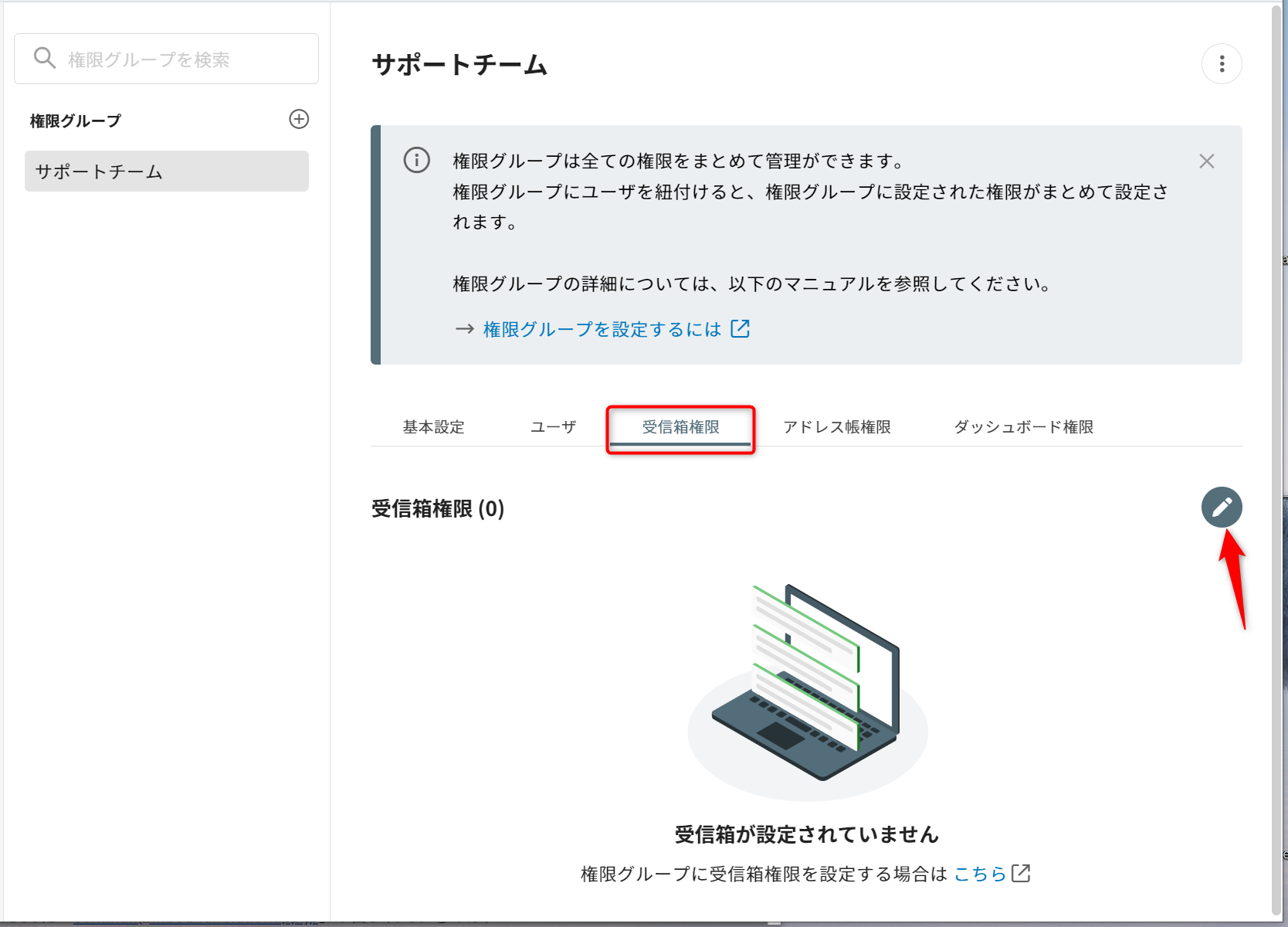
Task: Select the 受信箱権限 tab
Action: (680, 427)
